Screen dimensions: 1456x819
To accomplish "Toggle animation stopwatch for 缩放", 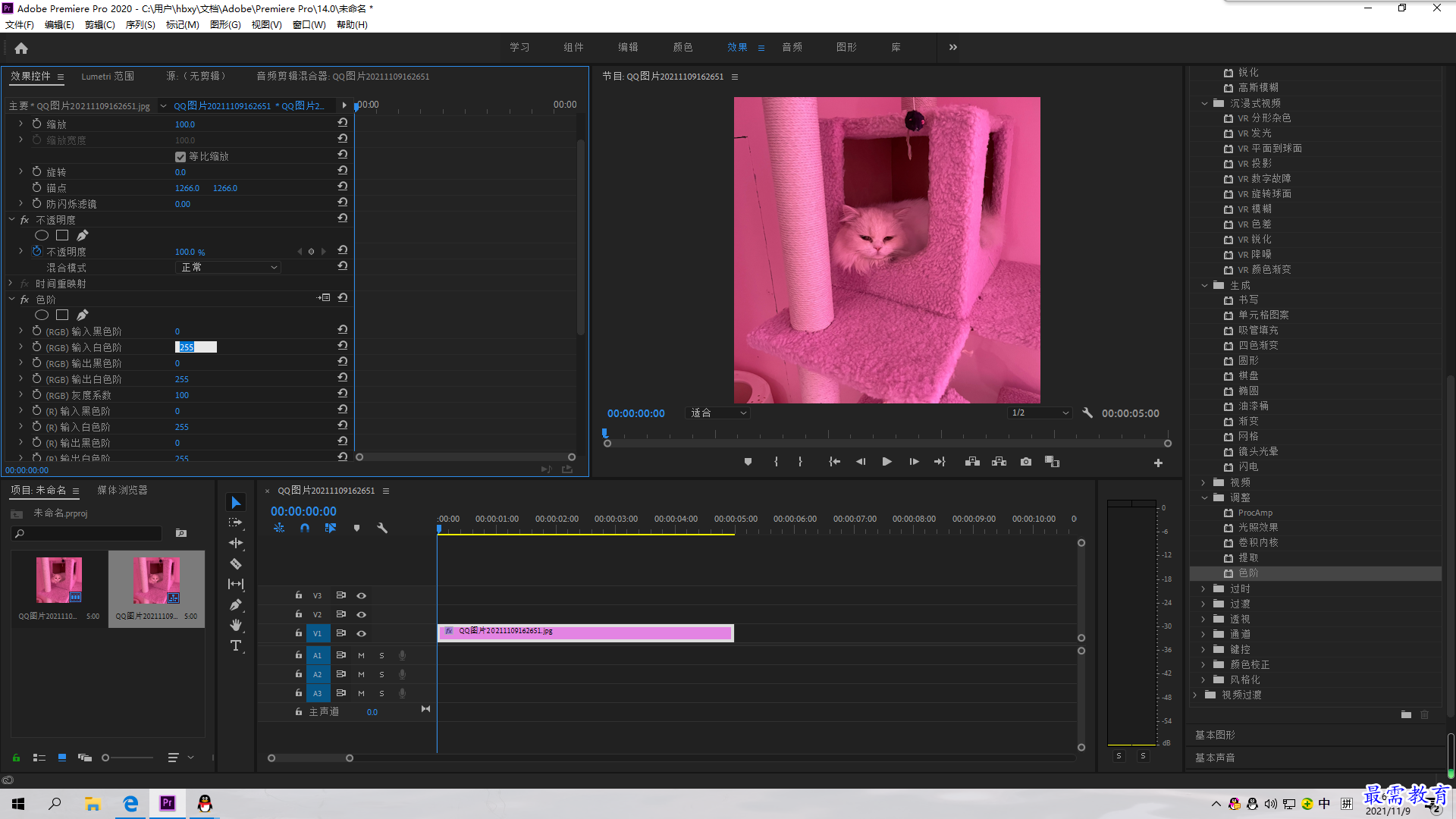I will point(36,124).
